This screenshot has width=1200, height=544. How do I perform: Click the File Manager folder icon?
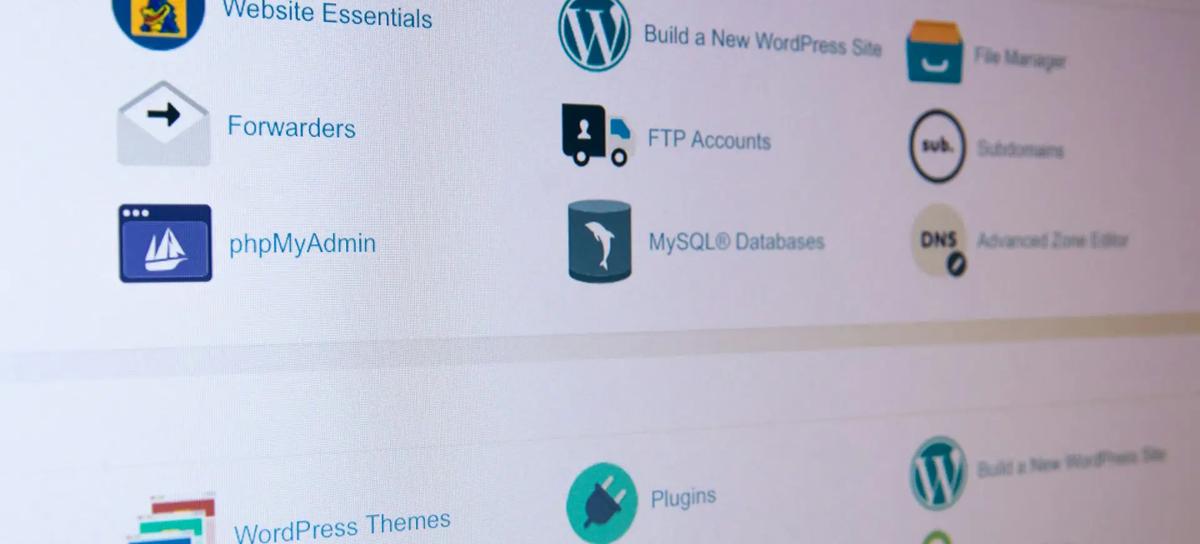[935, 52]
